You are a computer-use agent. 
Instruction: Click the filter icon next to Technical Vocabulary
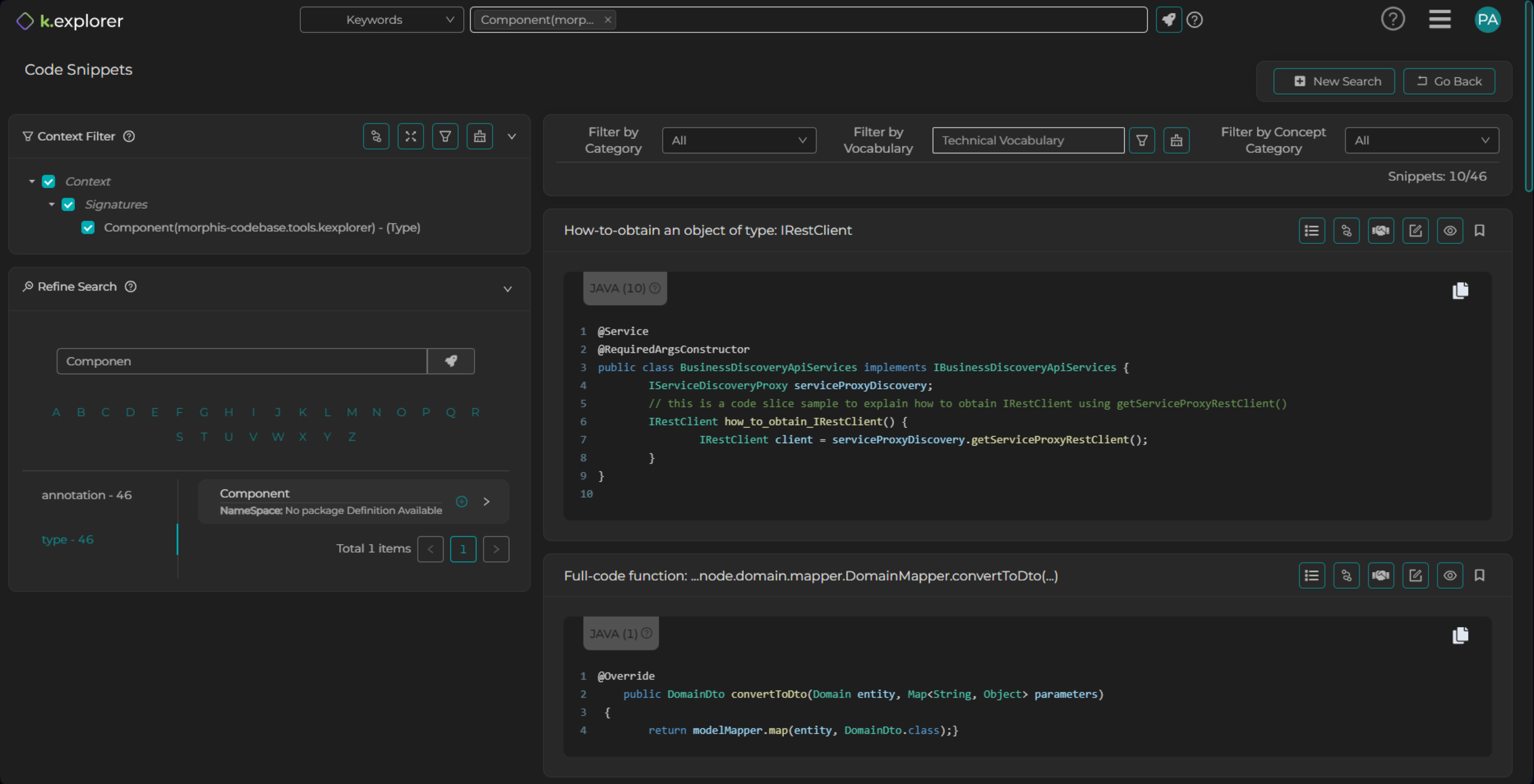point(1141,140)
